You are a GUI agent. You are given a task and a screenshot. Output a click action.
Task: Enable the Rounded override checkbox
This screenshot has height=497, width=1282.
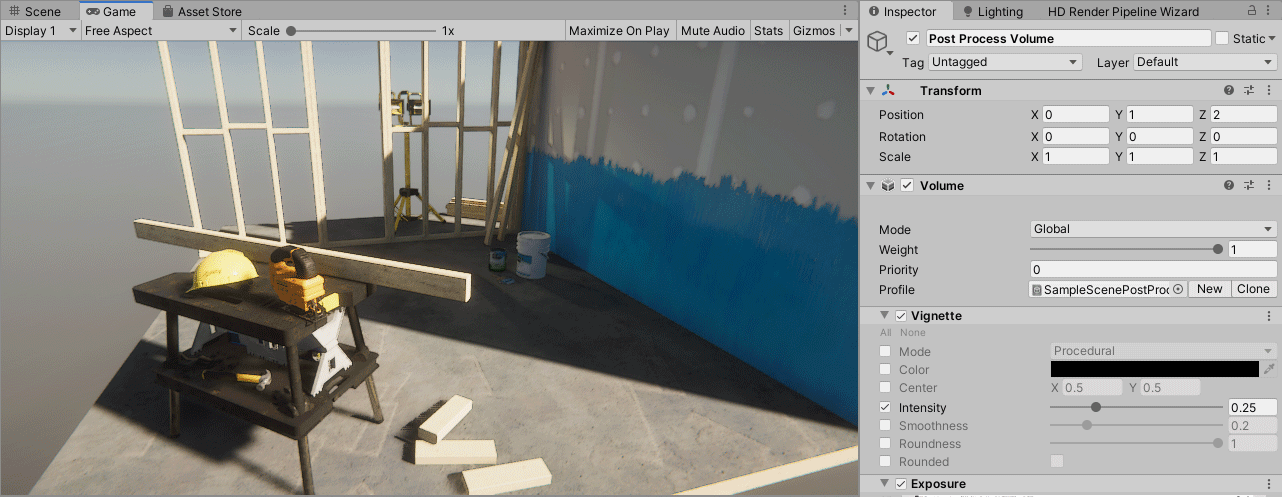pyautogui.click(x=885, y=462)
